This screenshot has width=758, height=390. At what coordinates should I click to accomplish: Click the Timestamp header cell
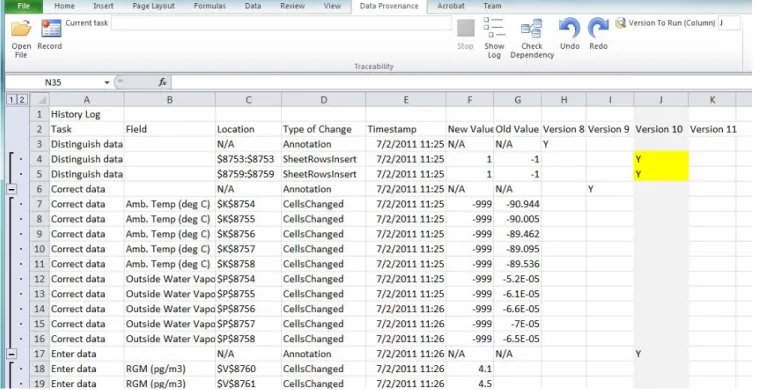tap(406, 130)
